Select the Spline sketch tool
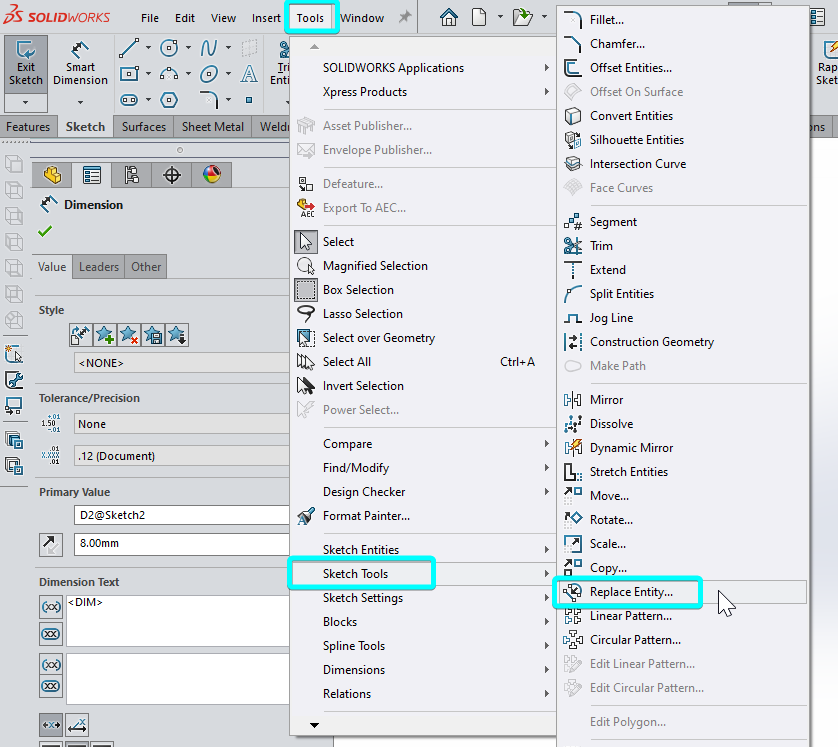The width and height of the screenshot is (838, 747). [208, 48]
